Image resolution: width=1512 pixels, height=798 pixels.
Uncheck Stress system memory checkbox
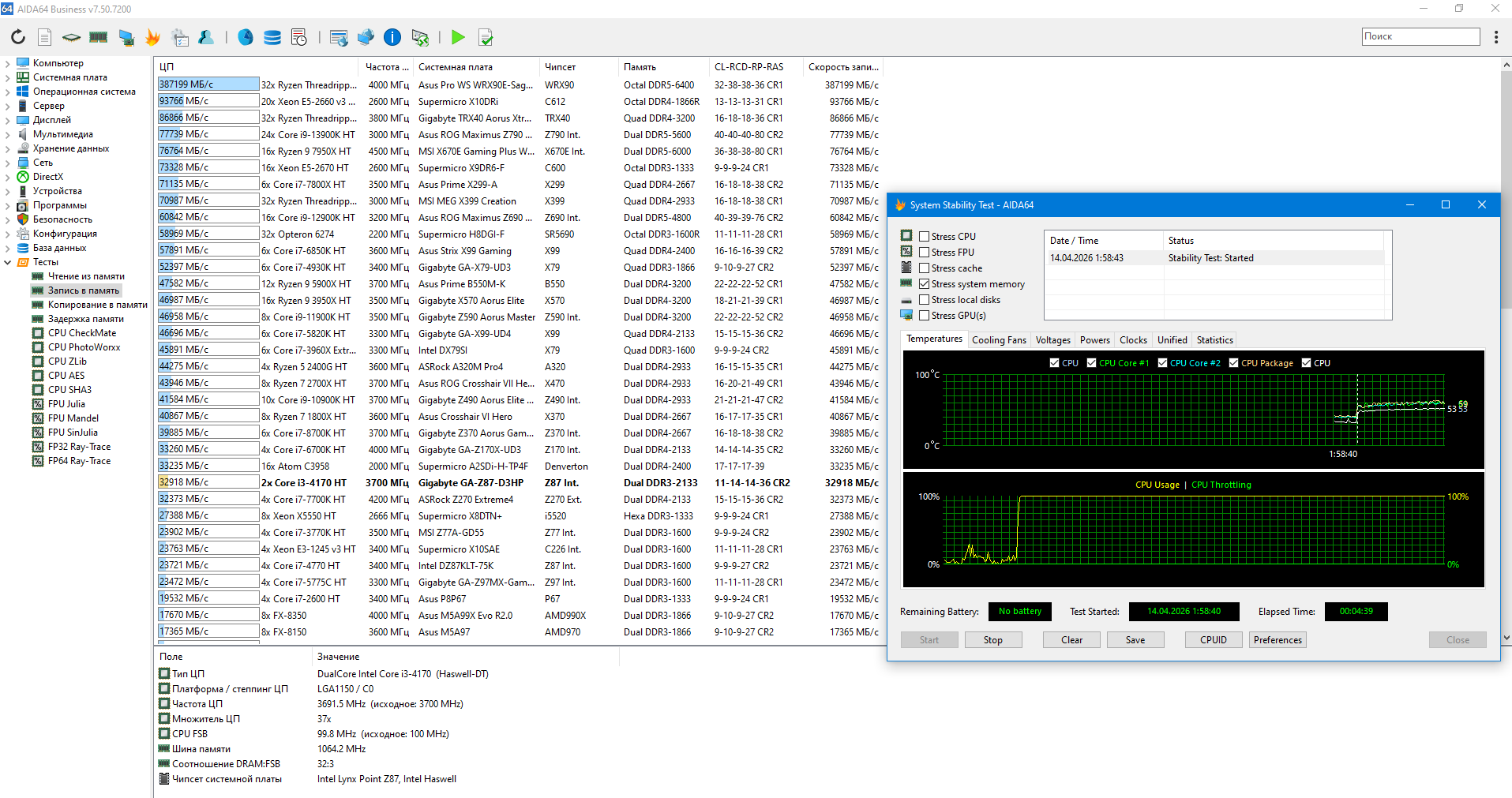924,284
